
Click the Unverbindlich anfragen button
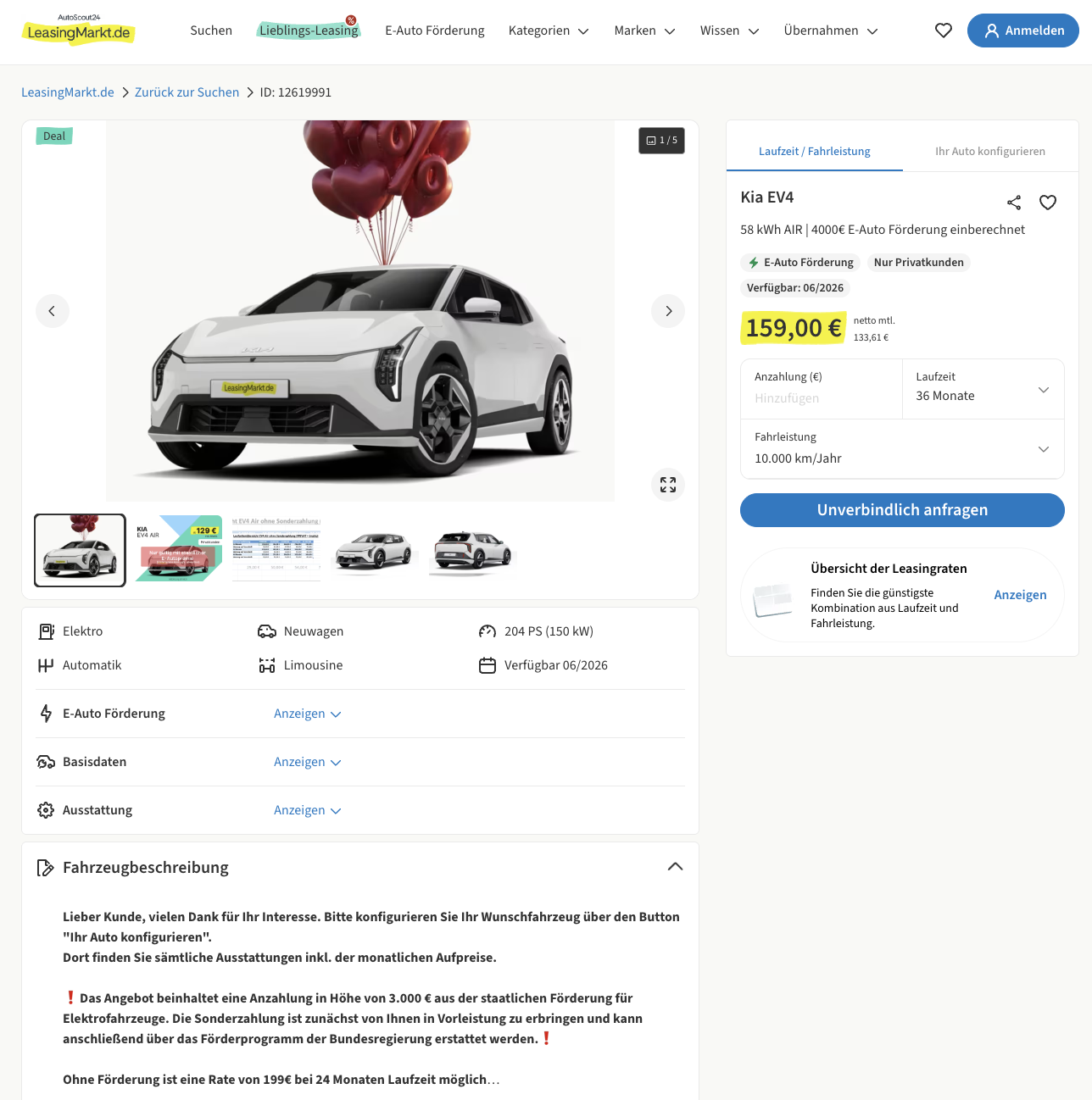tap(902, 510)
